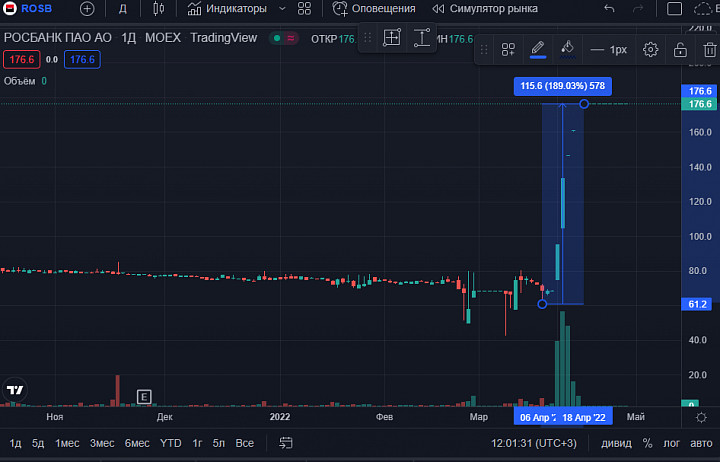This screenshot has height=462, width=720.
Task: Set the range to 5д
Action: point(38,443)
